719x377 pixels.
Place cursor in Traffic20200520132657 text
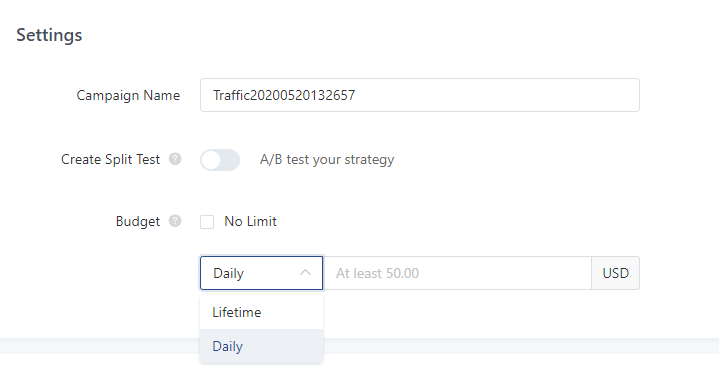click(x=284, y=95)
